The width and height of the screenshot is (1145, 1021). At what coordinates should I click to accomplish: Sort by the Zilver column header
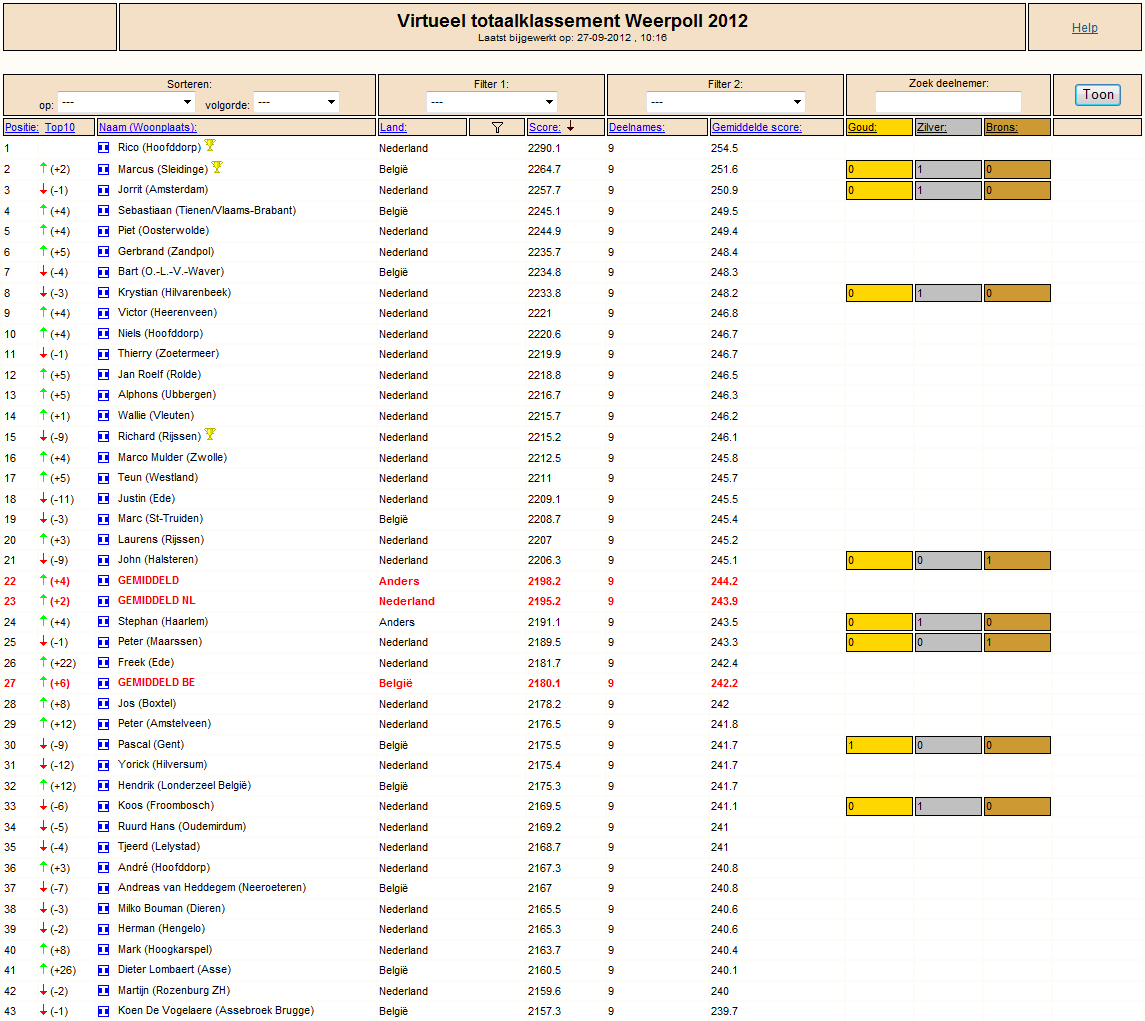click(x=932, y=127)
